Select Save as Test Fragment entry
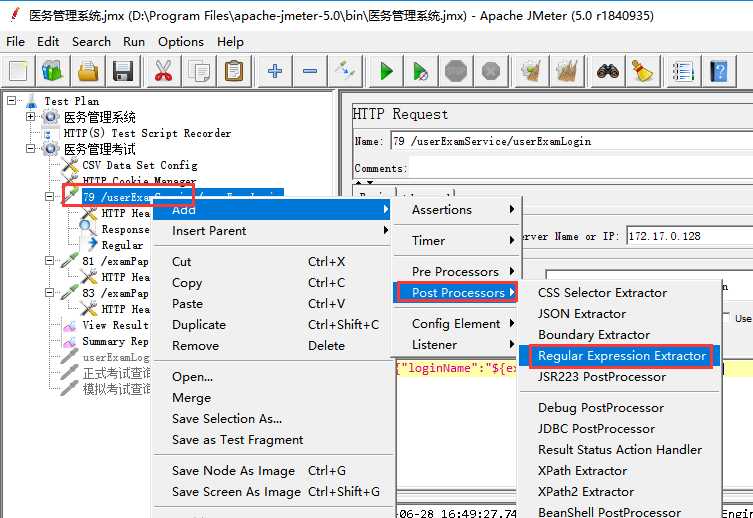The image size is (753, 518). click(272, 440)
